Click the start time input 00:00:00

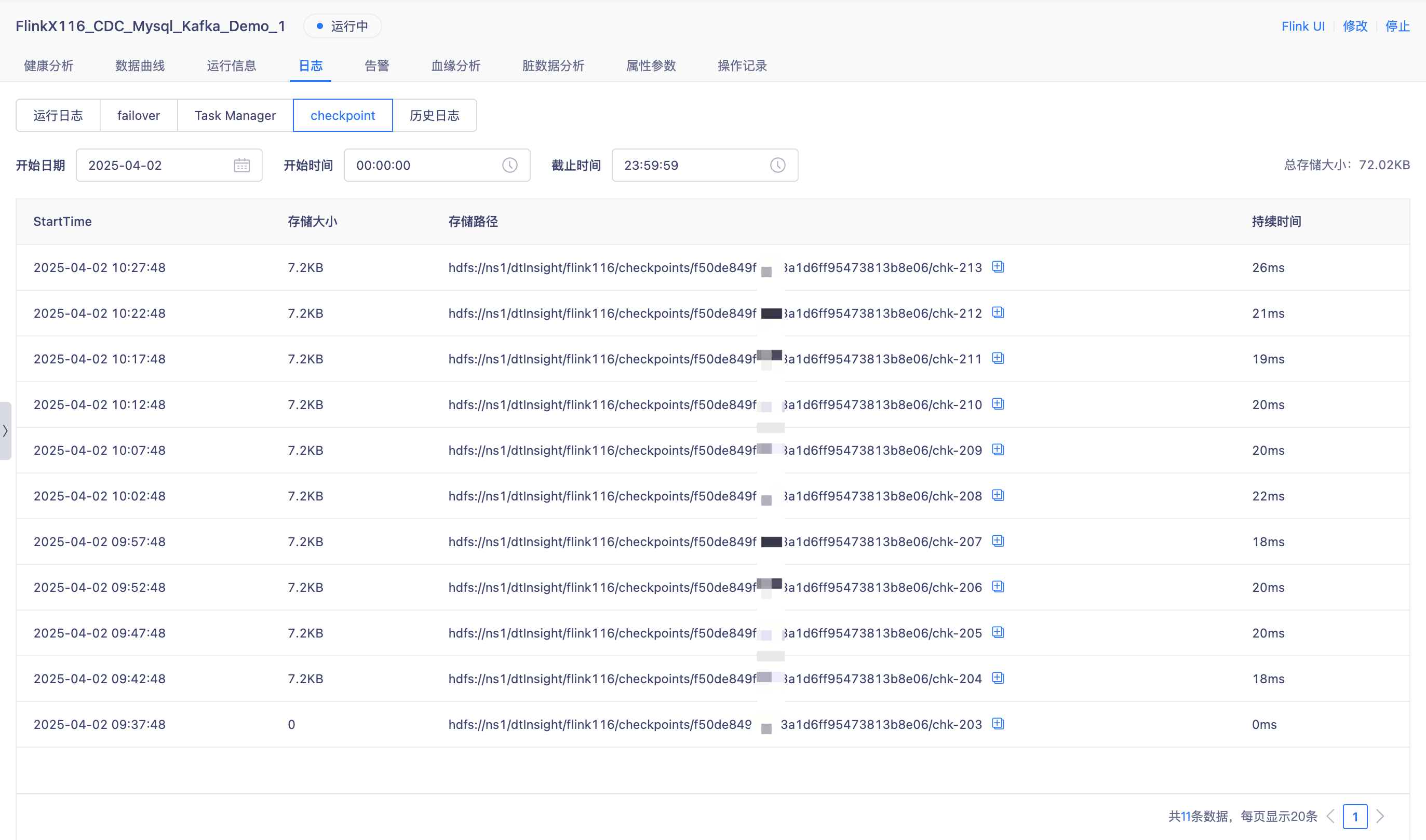pyautogui.click(x=437, y=165)
